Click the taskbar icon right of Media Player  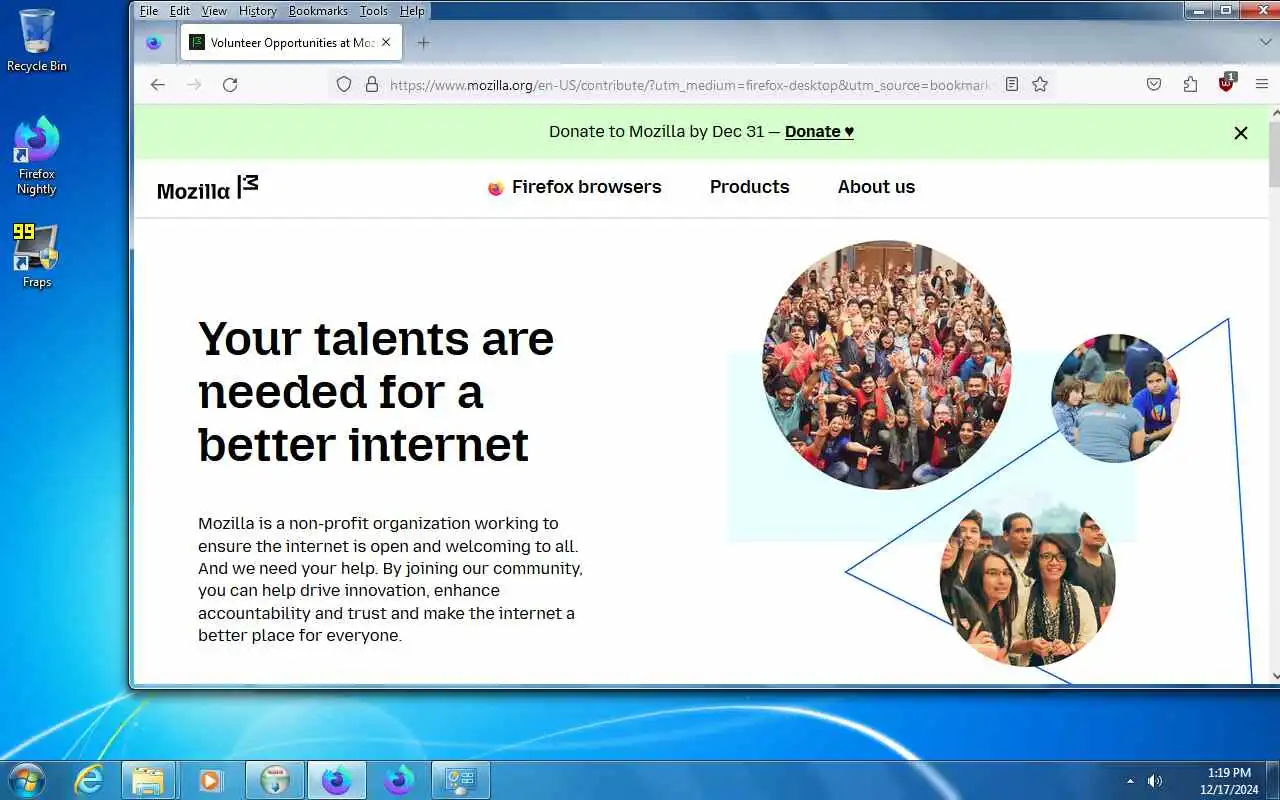click(x=274, y=780)
